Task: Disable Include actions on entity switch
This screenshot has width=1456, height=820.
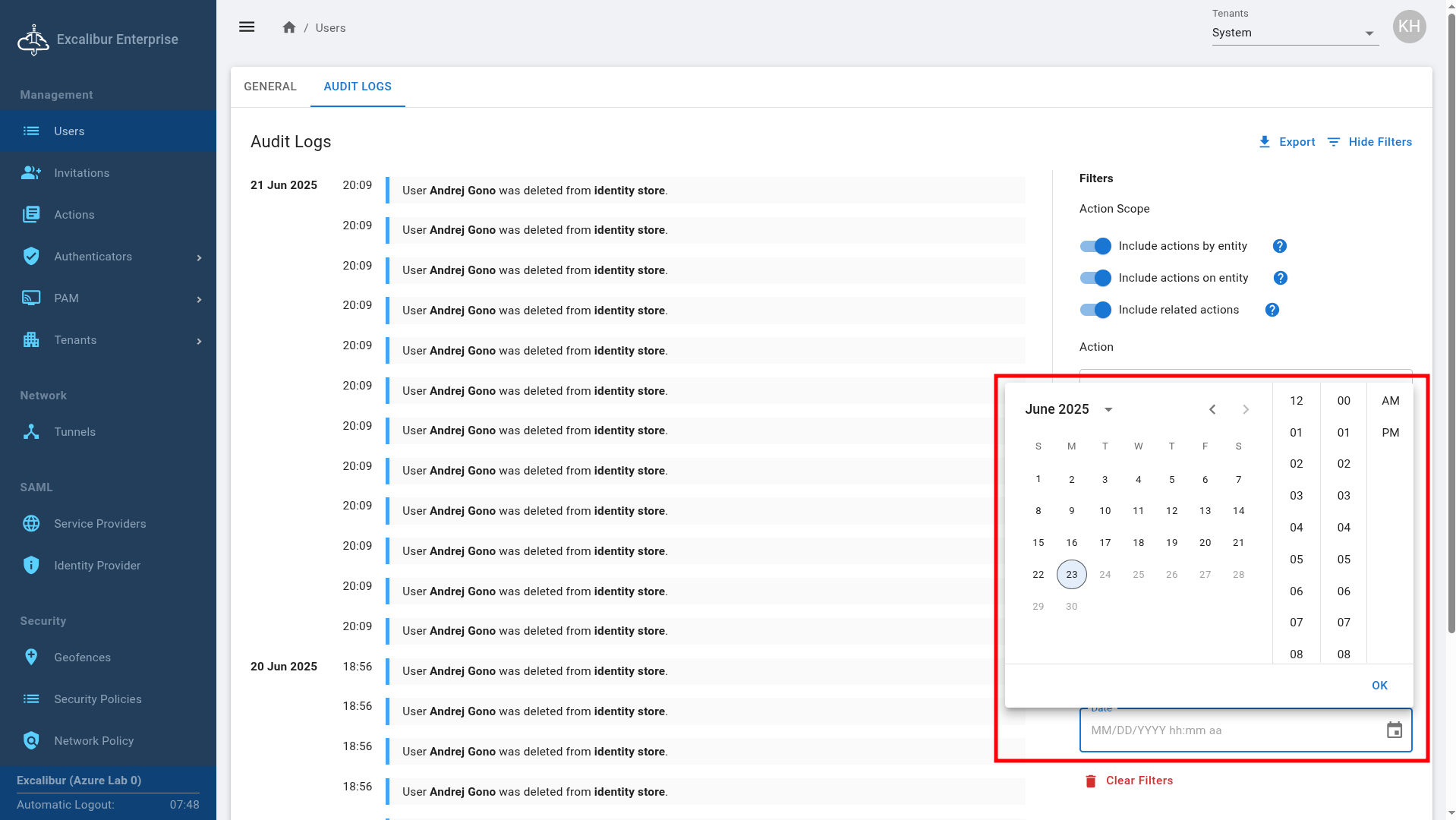Action: click(1095, 278)
